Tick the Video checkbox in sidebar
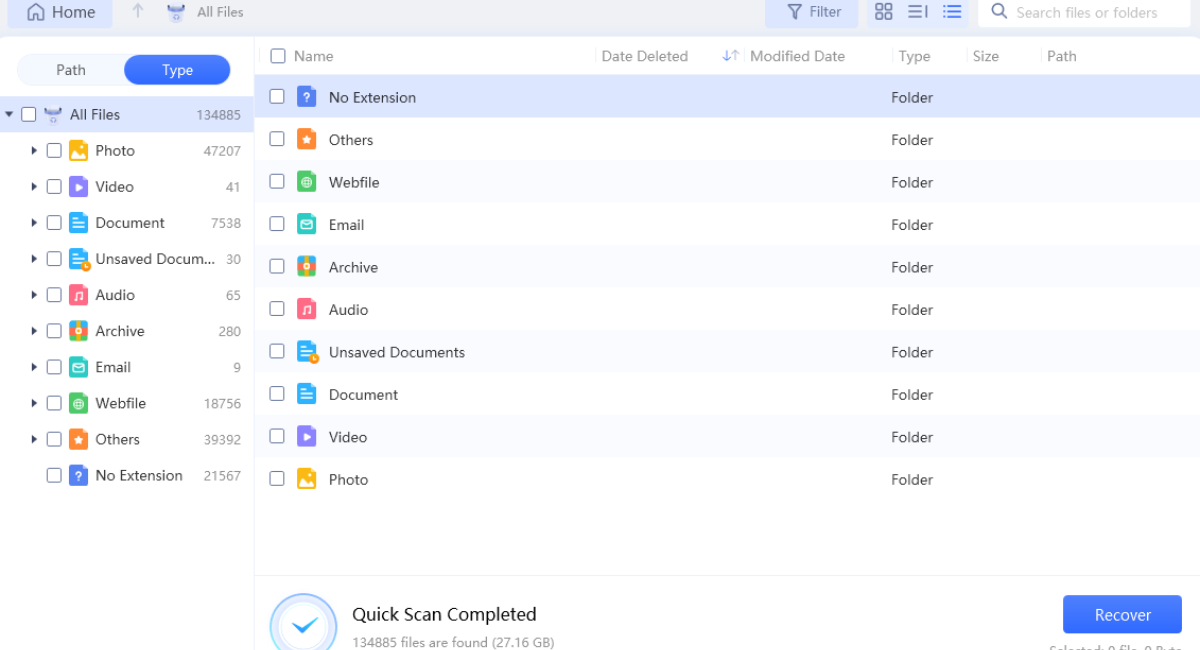 tap(54, 187)
